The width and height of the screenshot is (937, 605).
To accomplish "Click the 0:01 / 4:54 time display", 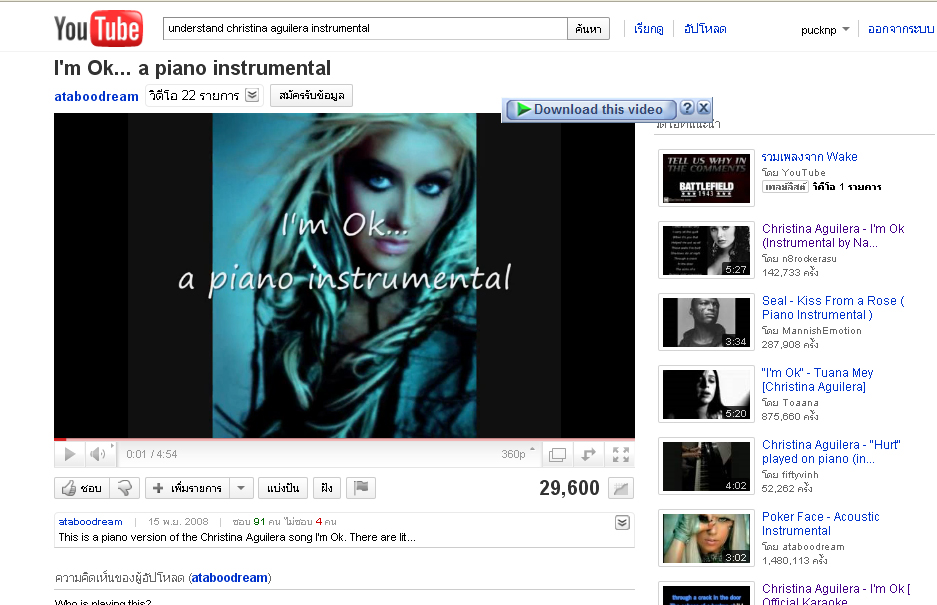I will click(x=152, y=454).
